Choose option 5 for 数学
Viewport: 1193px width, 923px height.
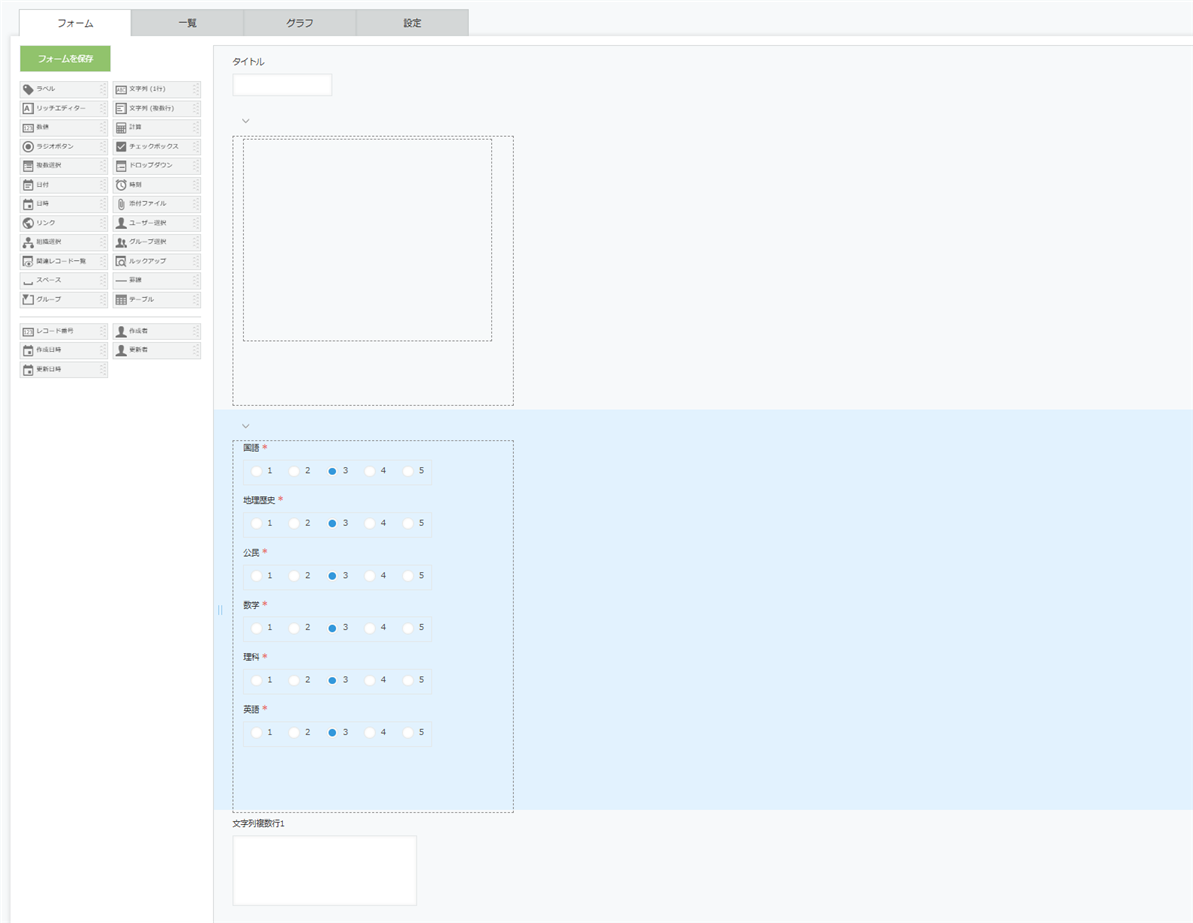click(408, 628)
